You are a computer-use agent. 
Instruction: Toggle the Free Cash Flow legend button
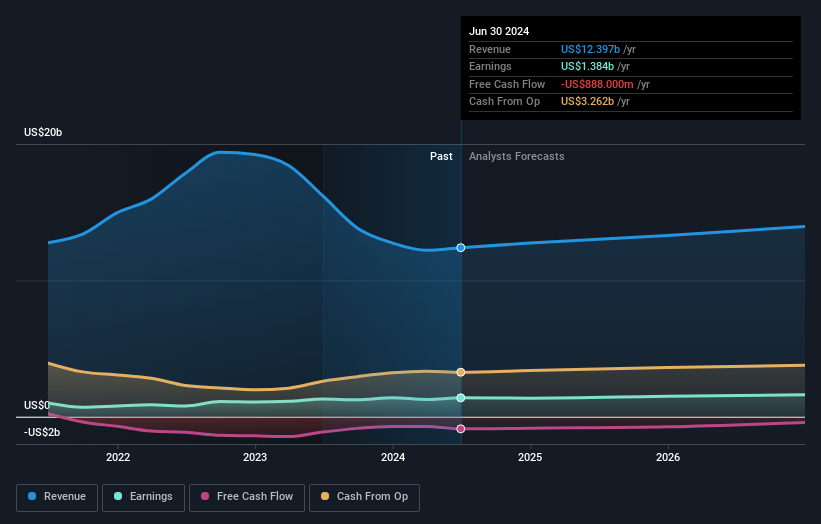tap(247, 497)
